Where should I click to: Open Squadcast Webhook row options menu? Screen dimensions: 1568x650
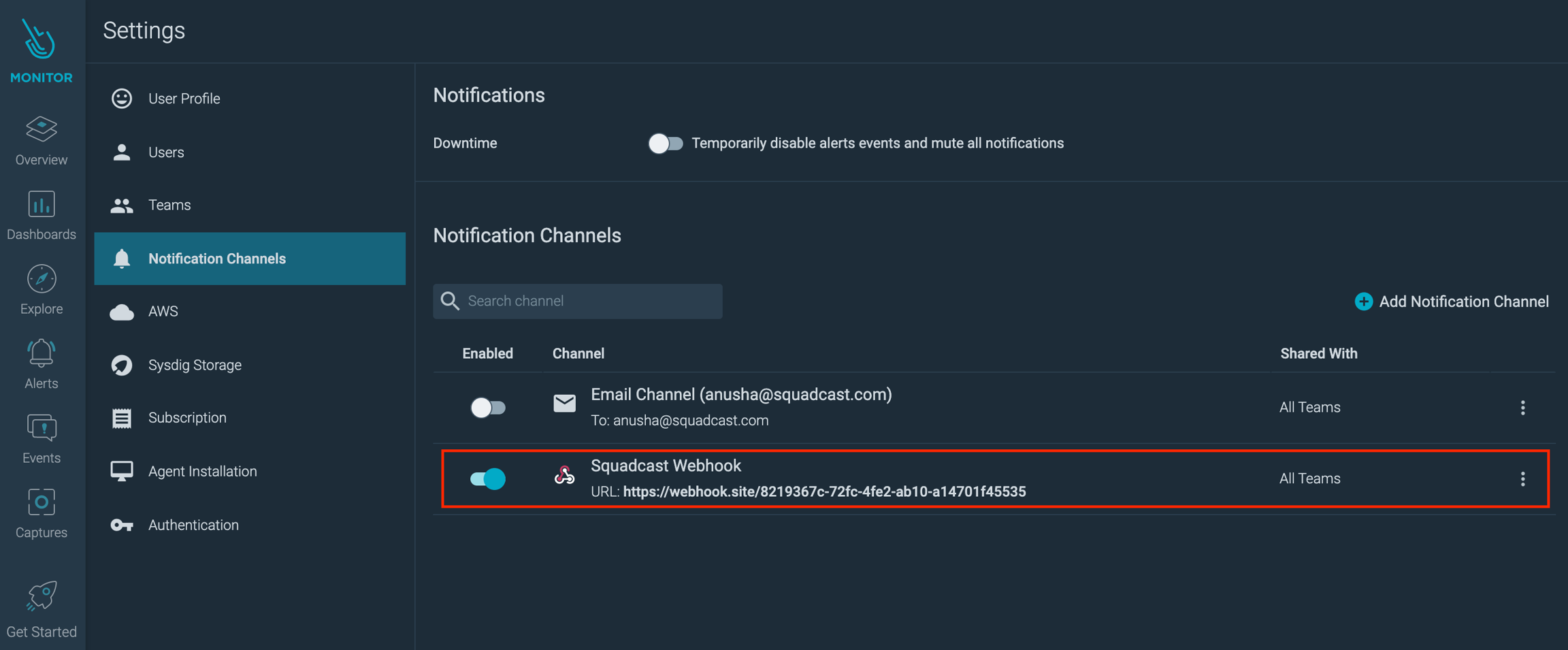pyautogui.click(x=1522, y=479)
